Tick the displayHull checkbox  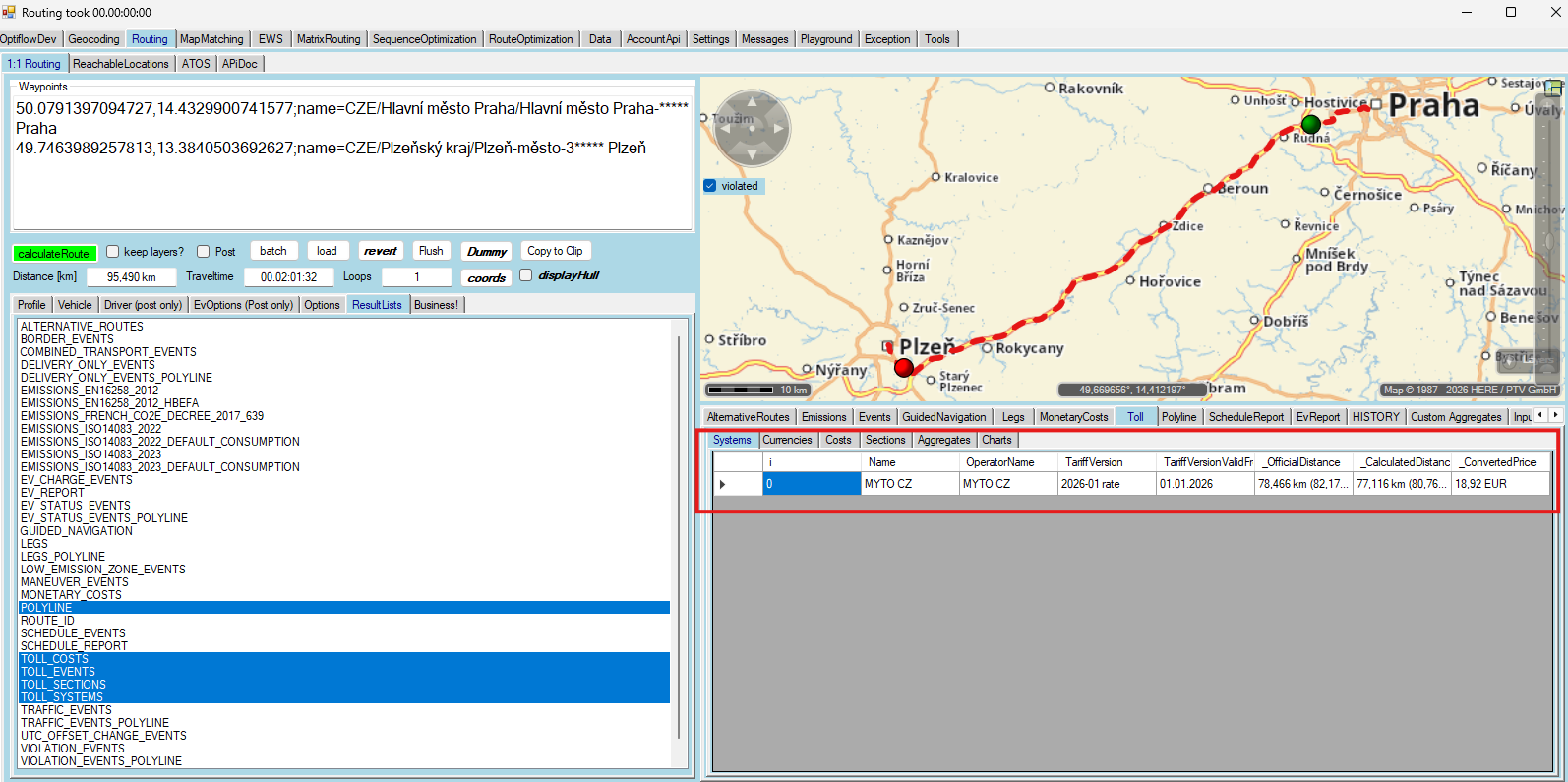pyautogui.click(x=526, y=275)
